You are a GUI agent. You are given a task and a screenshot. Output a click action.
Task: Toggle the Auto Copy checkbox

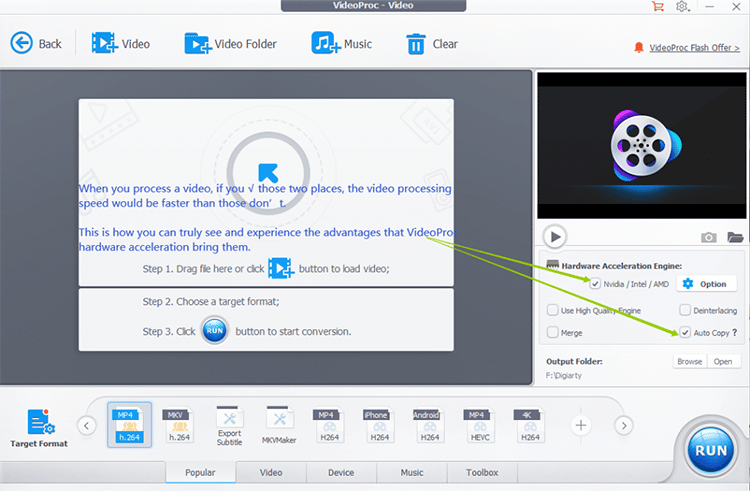pos(684,332)
